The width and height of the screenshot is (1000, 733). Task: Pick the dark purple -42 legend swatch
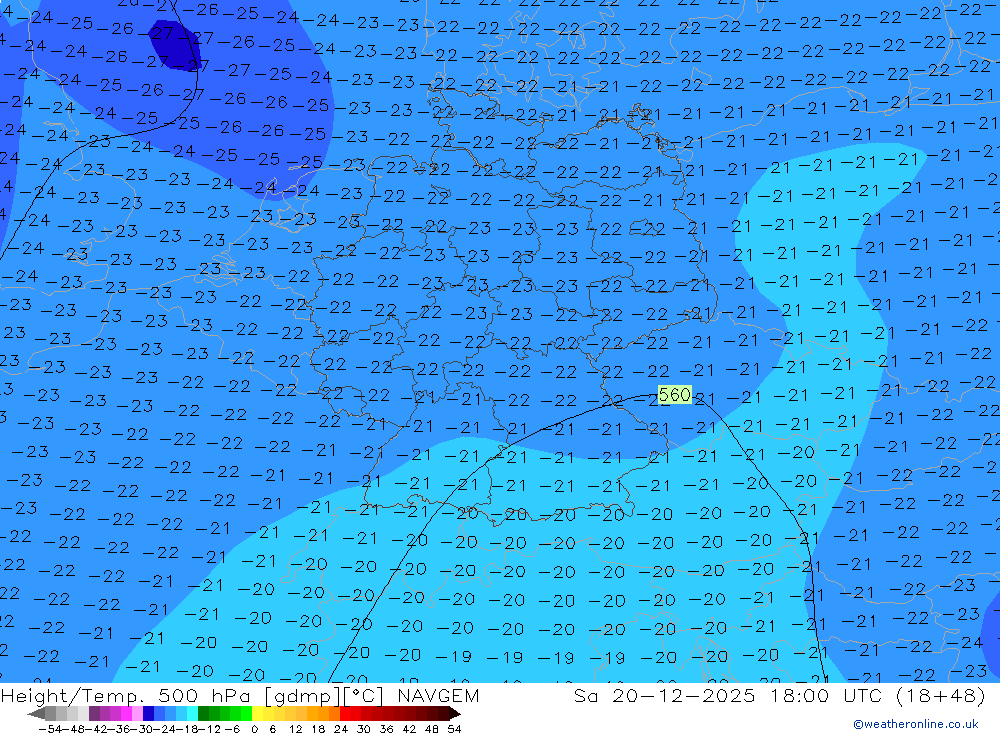[x=94, y=713]
